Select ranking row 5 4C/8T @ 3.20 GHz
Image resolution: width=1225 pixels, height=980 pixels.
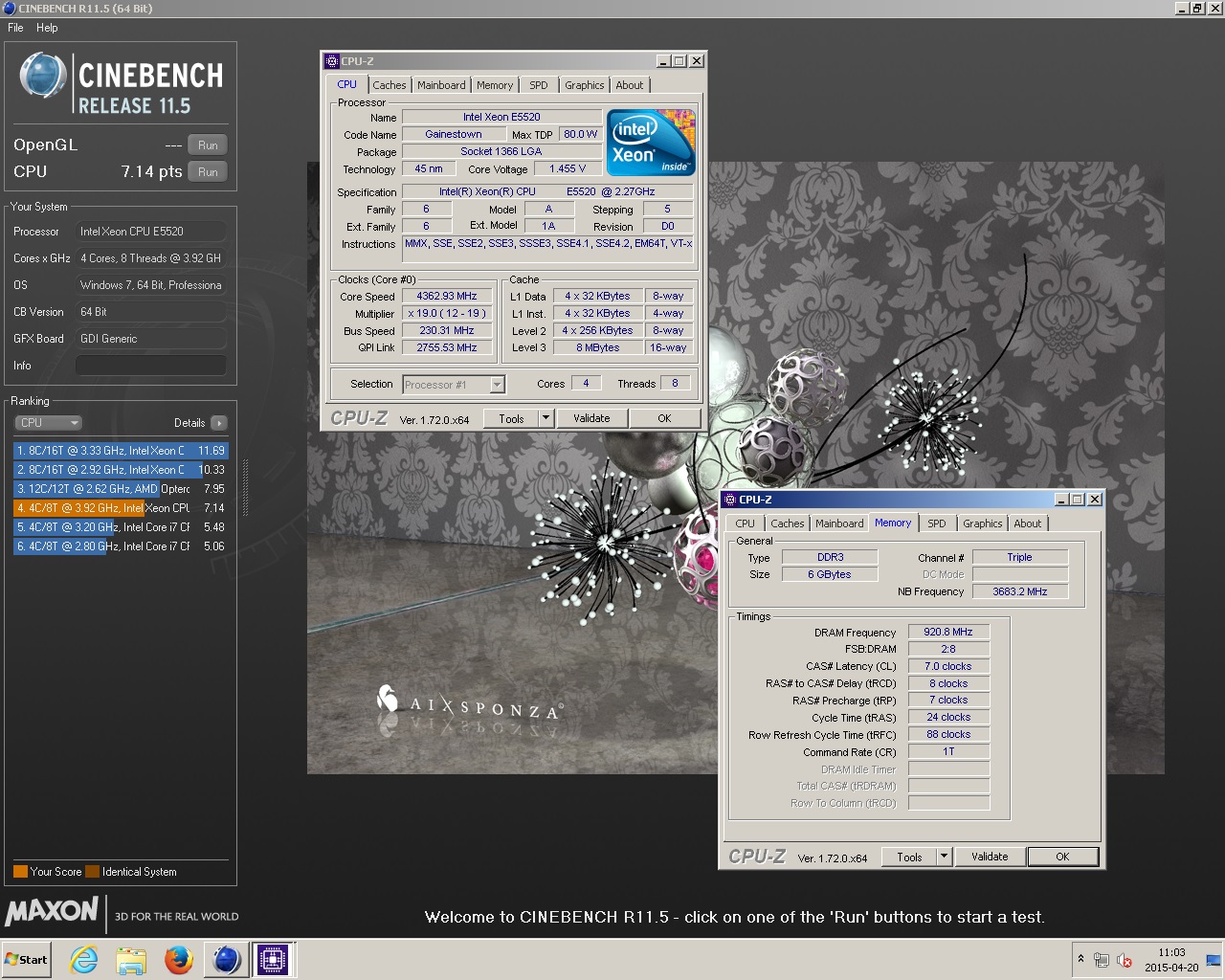pyautogui.click(x=121, y=527)
